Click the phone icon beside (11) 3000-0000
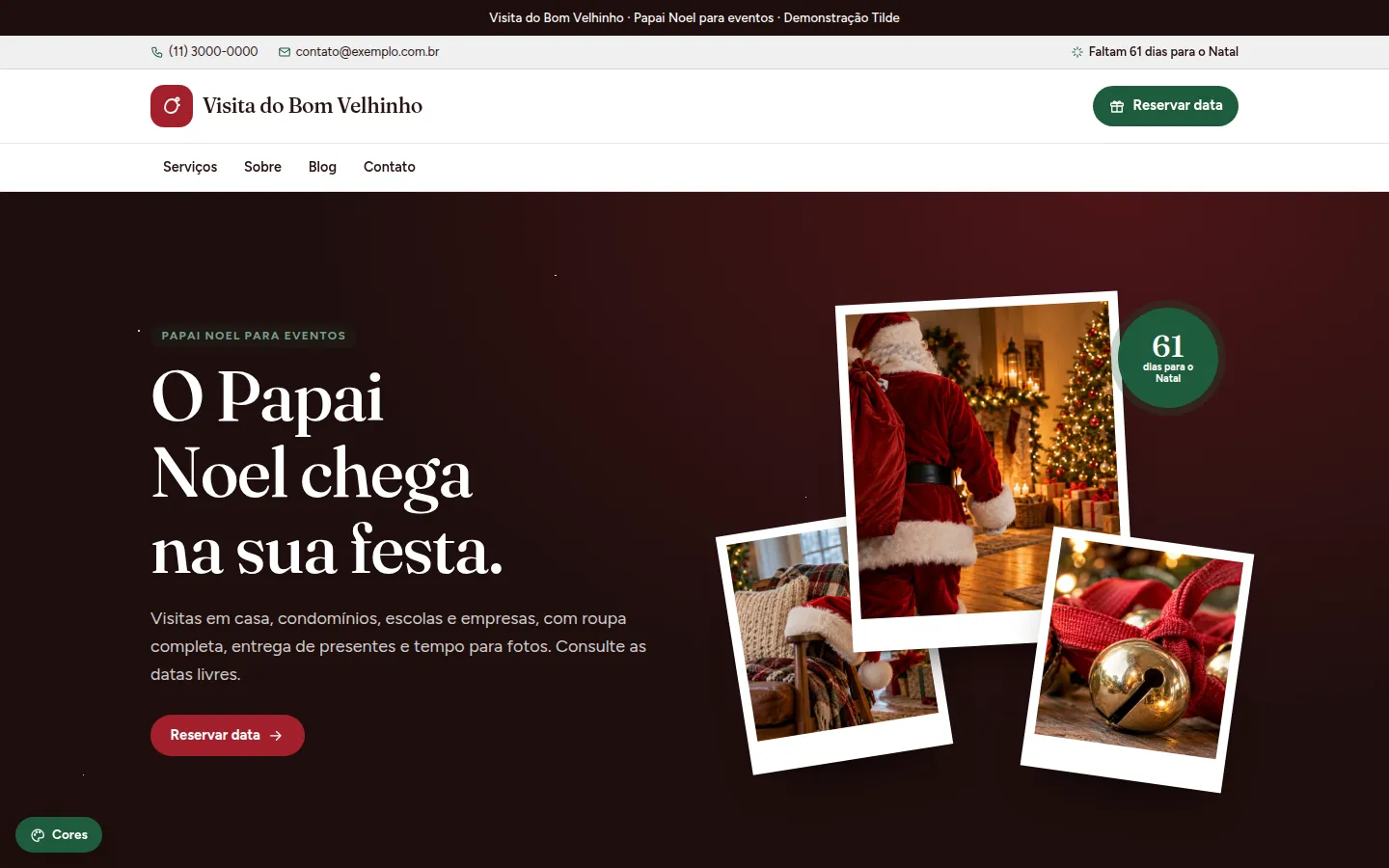The height and width of the screenshot is (868, 1389). click(156, 52)
